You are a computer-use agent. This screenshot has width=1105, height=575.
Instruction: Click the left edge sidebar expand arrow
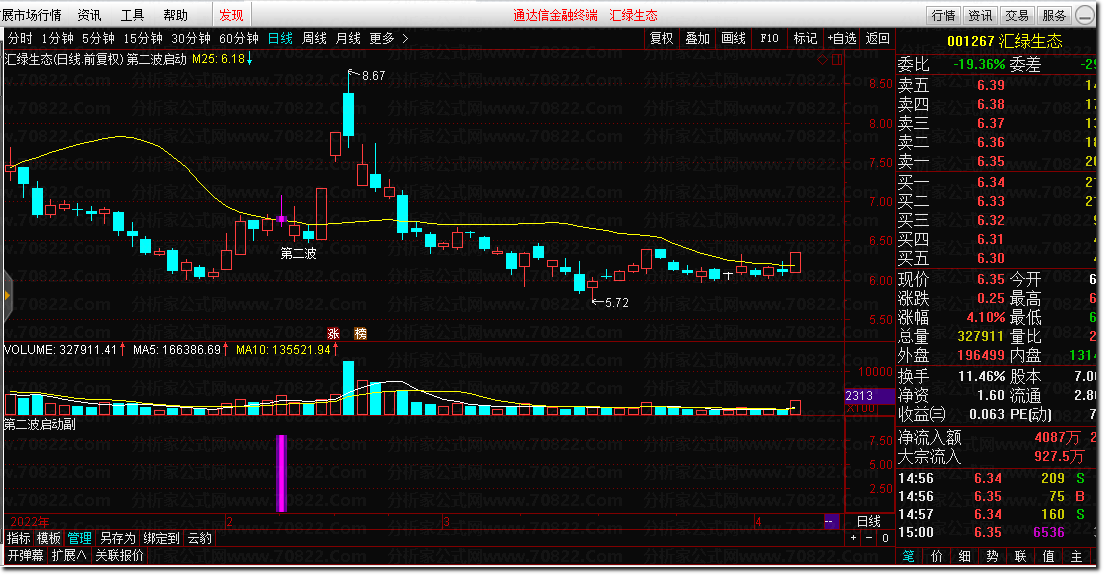[7, 296]
